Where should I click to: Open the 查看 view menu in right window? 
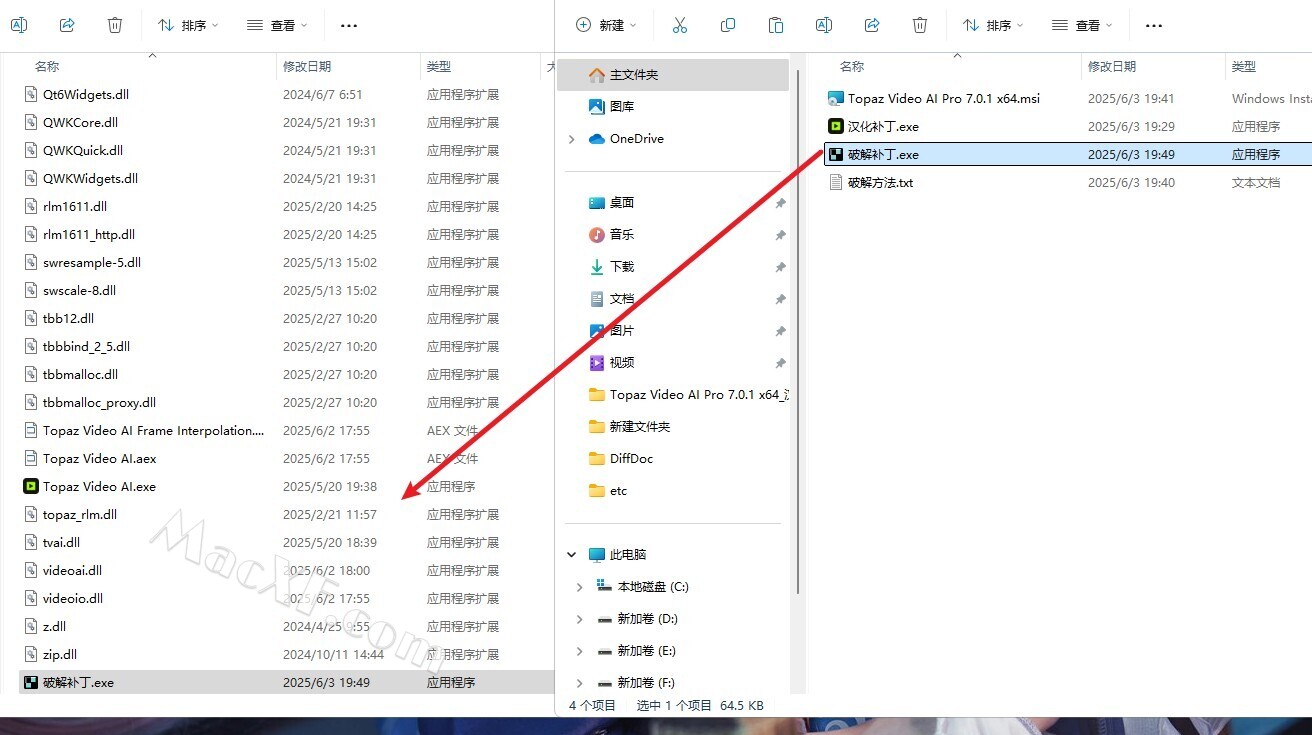point(1081,25)
